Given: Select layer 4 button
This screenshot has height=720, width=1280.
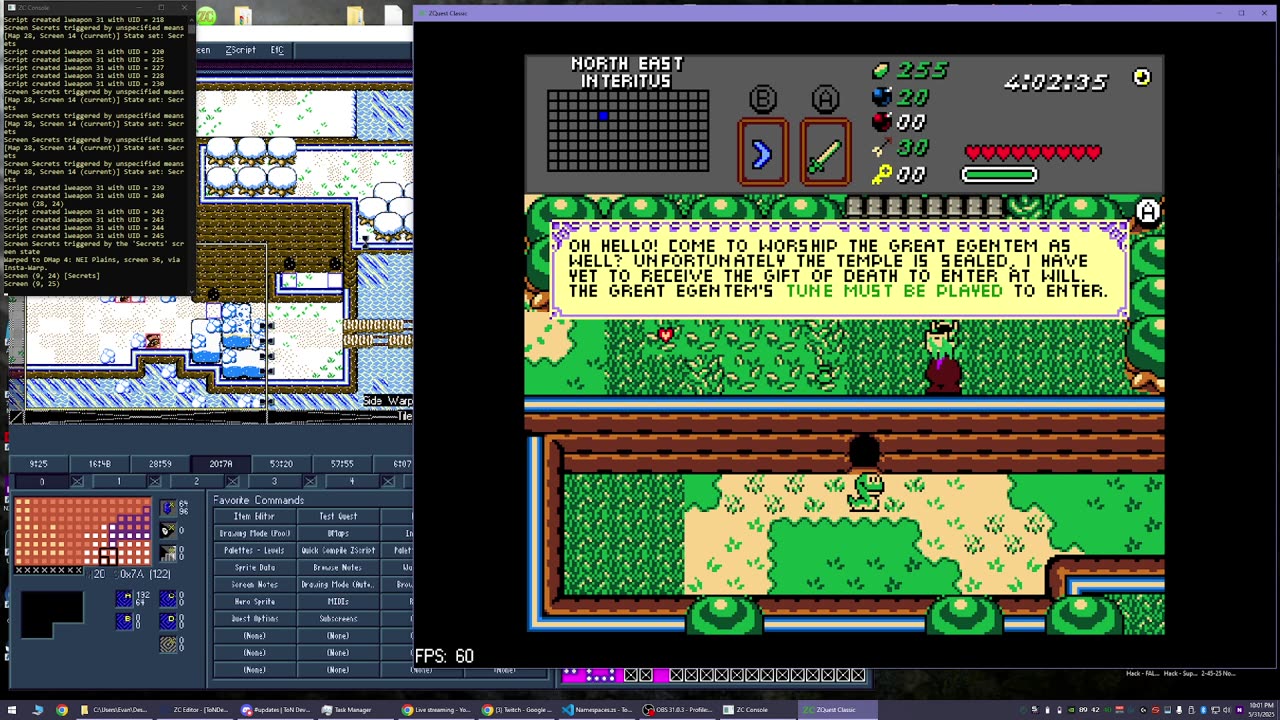Looking at the screenshot, I should 352,482.
